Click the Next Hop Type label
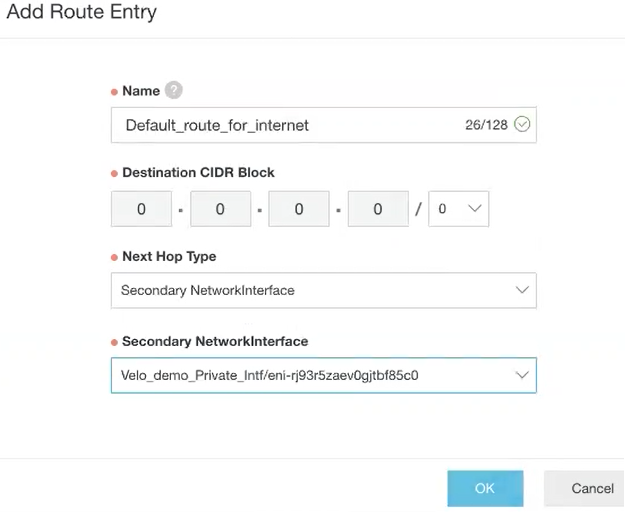 [x=169, y=256]
